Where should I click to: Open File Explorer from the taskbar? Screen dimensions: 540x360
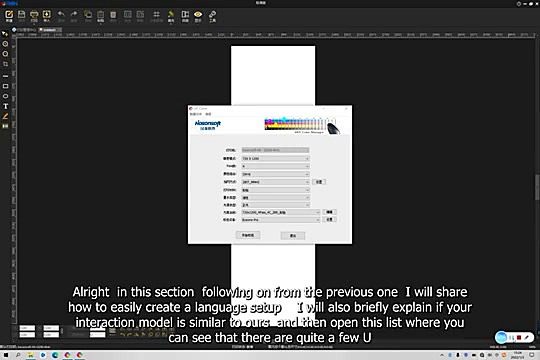[31, 355]
